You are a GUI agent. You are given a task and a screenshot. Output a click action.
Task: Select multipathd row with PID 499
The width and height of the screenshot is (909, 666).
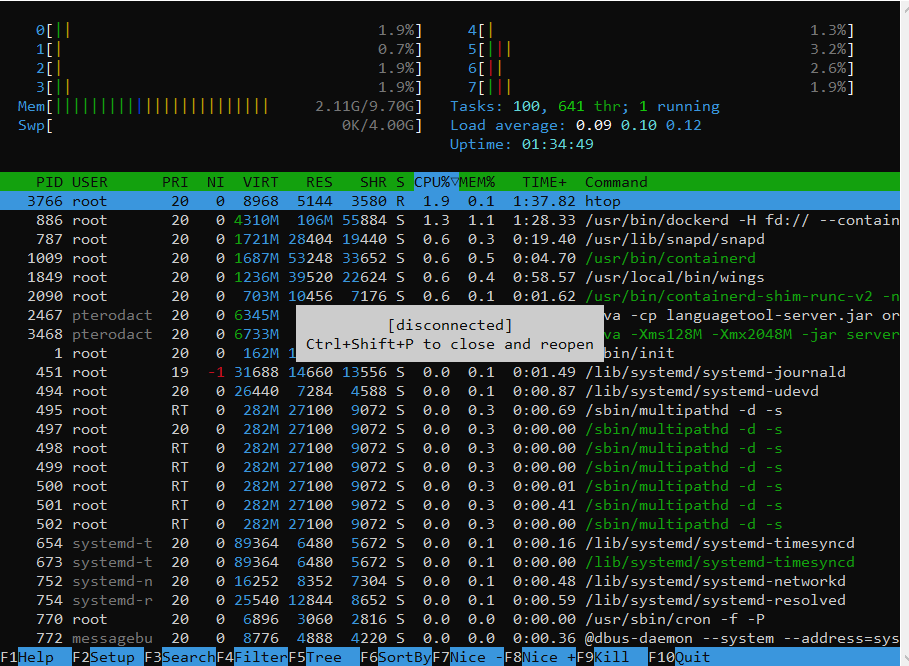[450, 467]
